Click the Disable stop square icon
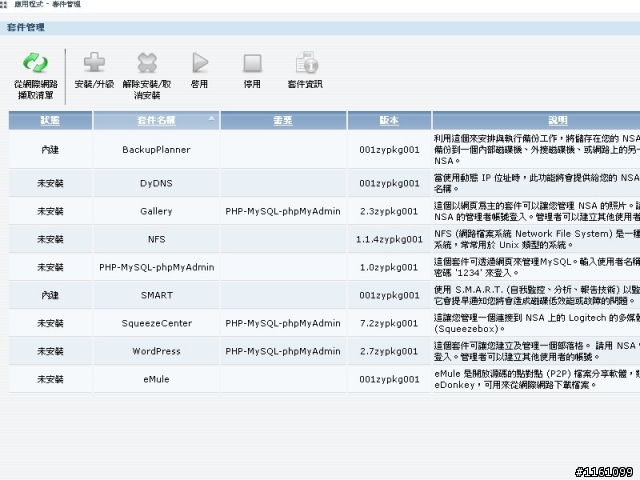Image resolution: width=640 pixels, height=480 pixels. click(252, 63)
